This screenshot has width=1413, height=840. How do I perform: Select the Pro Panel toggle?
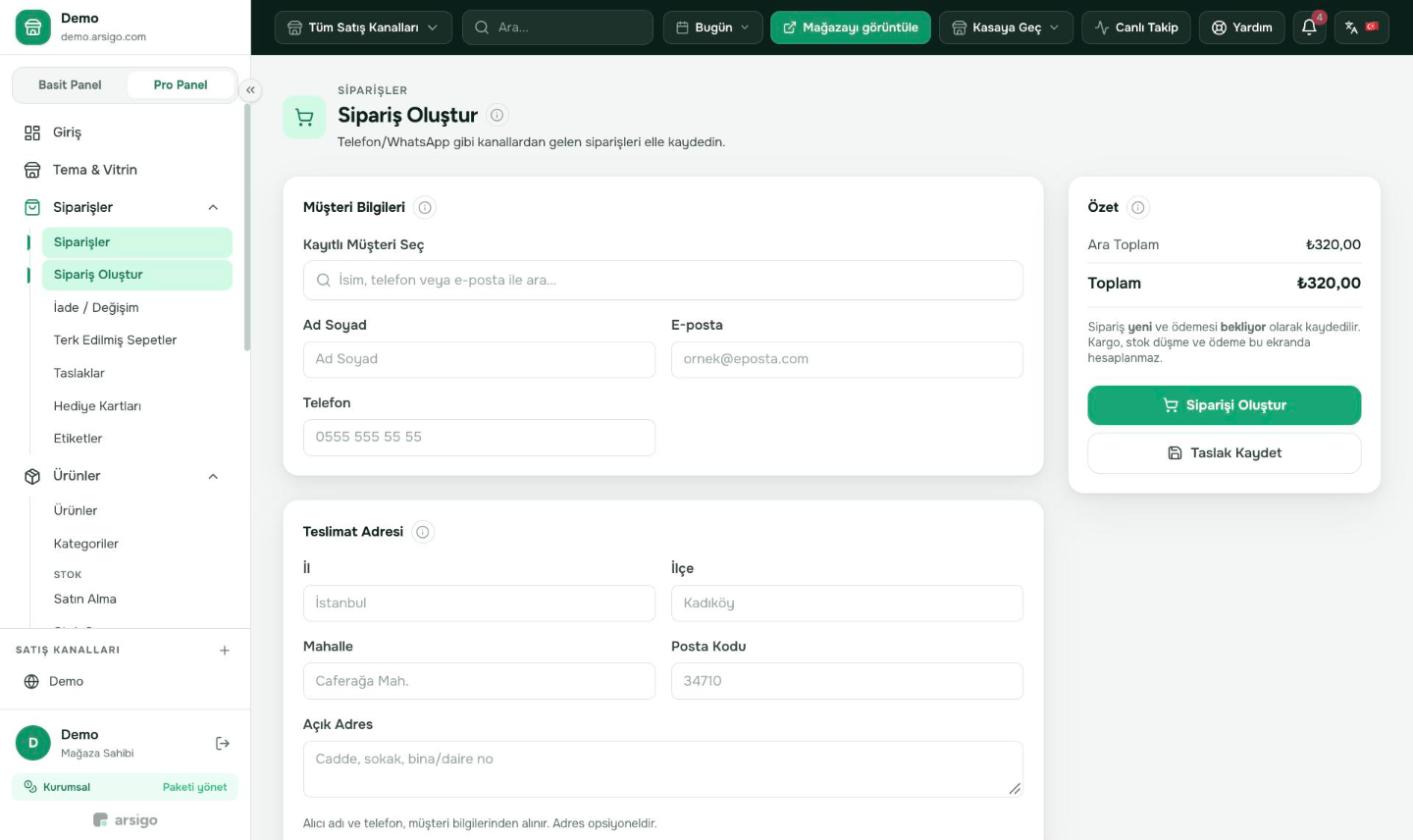[181, 85]
